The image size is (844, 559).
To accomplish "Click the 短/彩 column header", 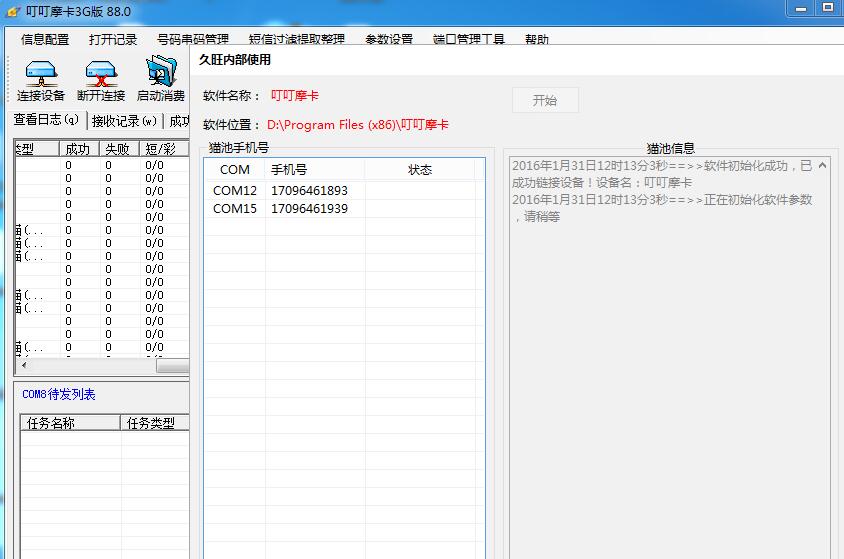I will tap(164, 149).
